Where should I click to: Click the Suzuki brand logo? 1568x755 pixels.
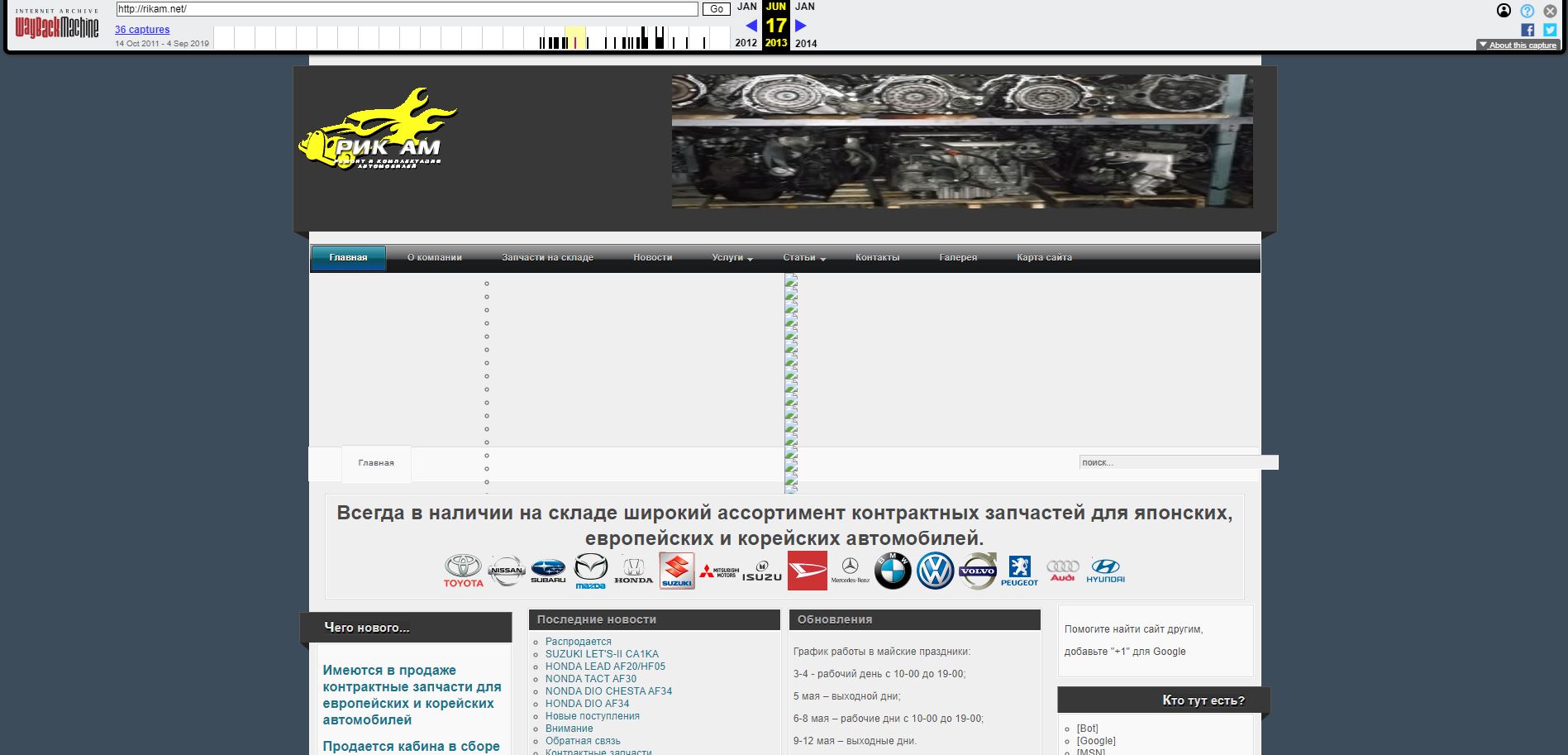coord(677,571)
